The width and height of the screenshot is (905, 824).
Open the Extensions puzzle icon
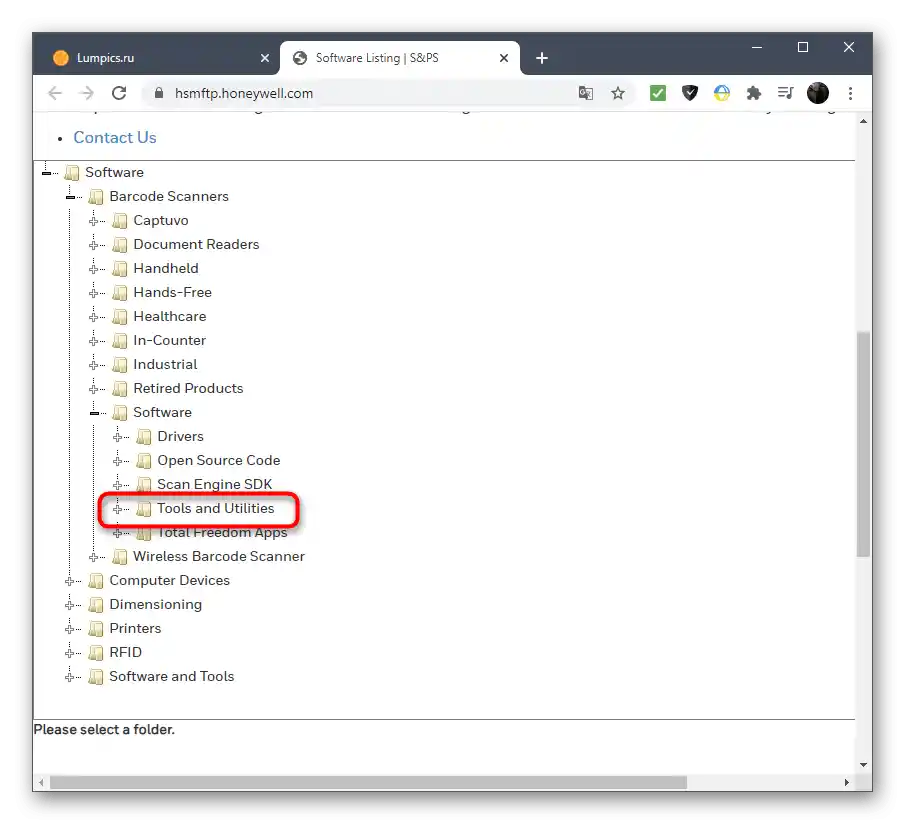(x=753, y=93)
